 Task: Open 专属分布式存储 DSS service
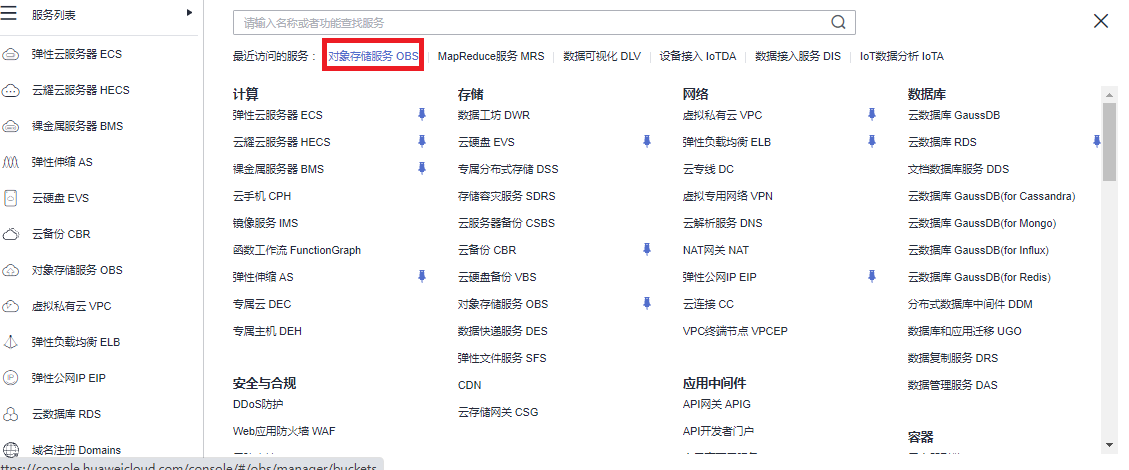[x=508, y=169]
